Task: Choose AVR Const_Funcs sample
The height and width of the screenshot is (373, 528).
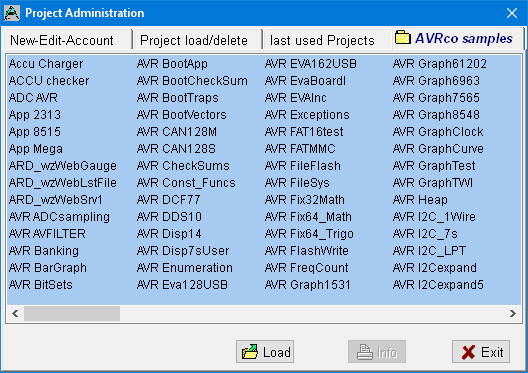Action: click(186, 183)
